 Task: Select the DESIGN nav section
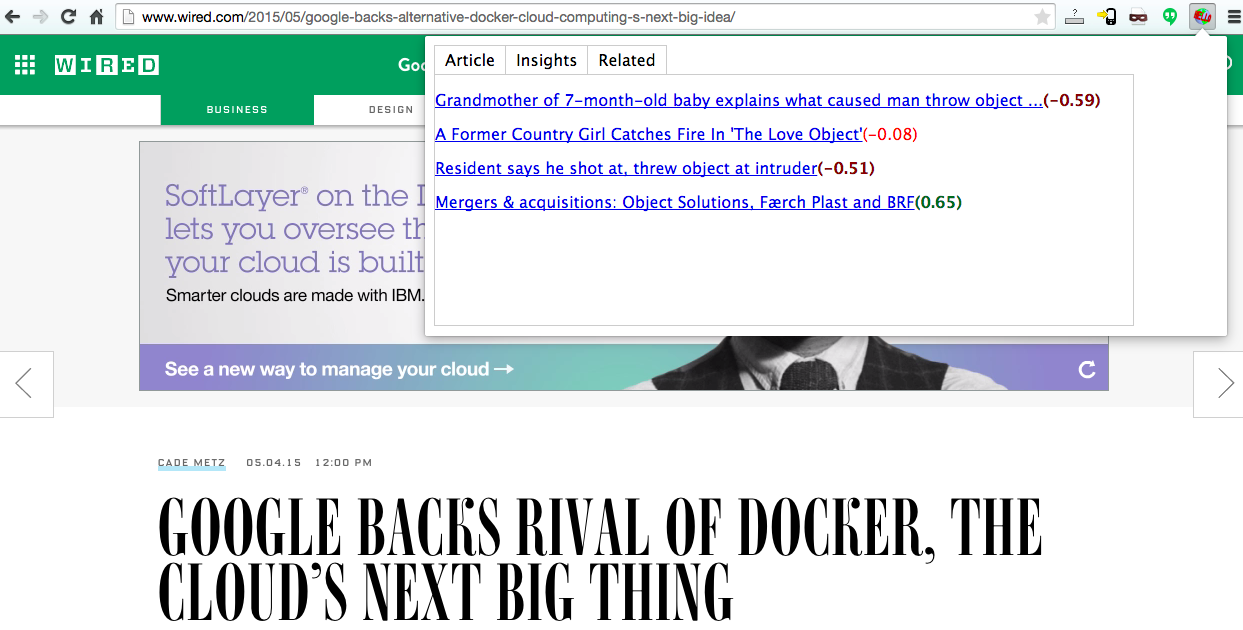tap(391, 110)
